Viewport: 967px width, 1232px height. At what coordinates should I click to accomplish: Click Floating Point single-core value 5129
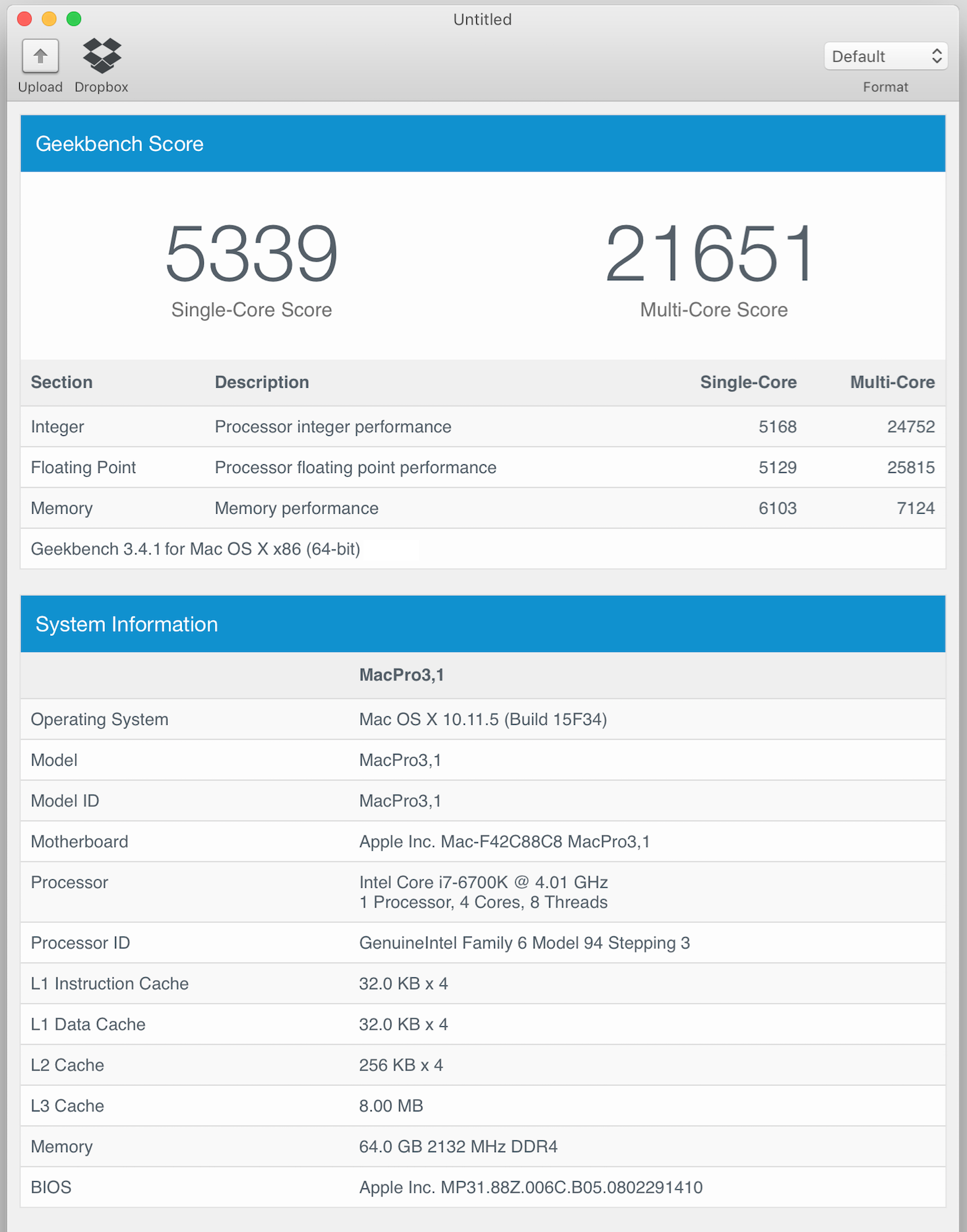coord(778,468)
